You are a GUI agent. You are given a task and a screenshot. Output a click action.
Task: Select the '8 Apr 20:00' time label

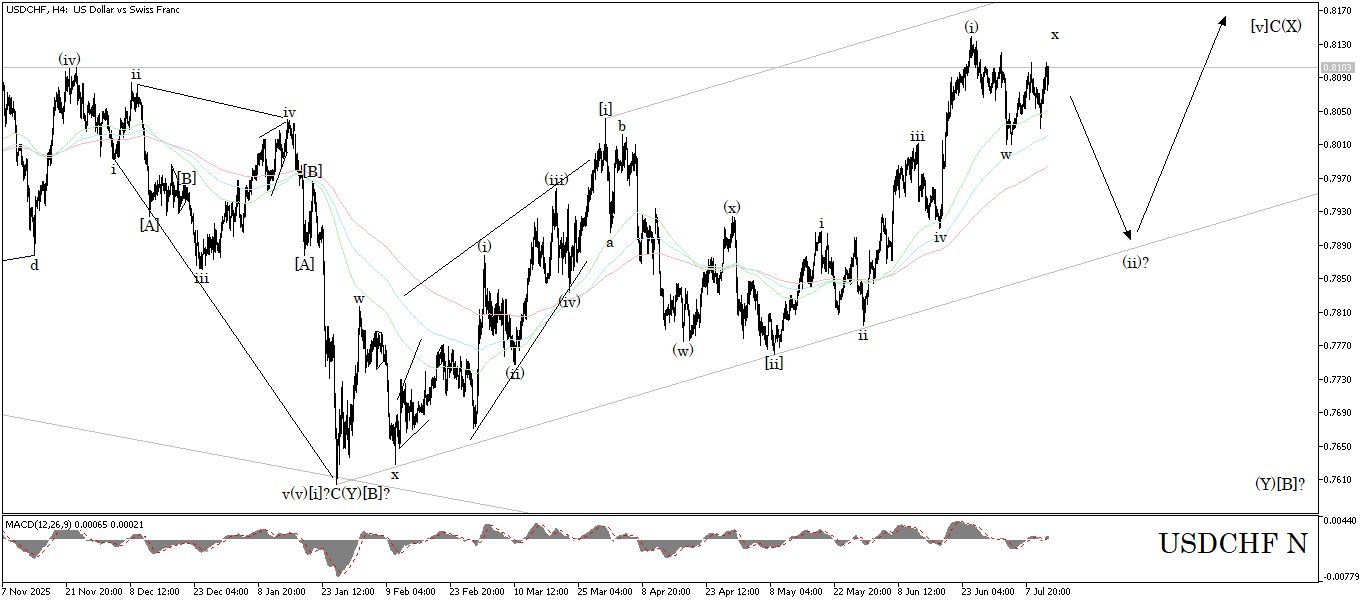666,591
